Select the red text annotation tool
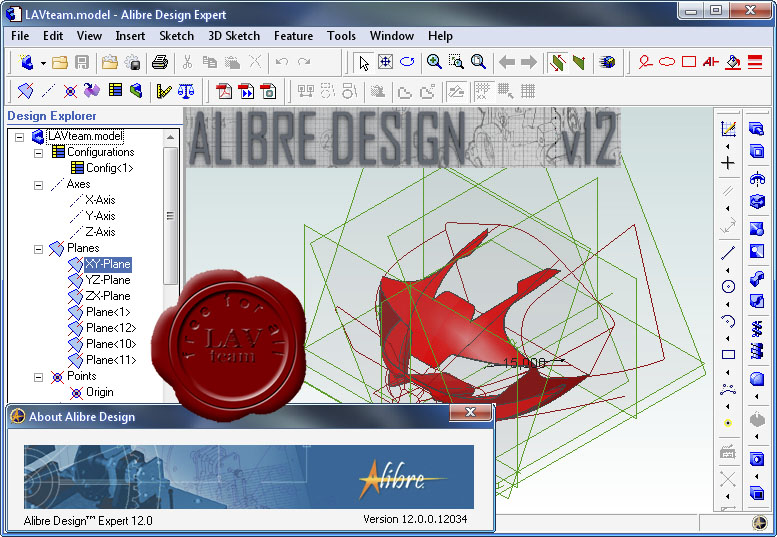777x537 pixels. point(711,62)
